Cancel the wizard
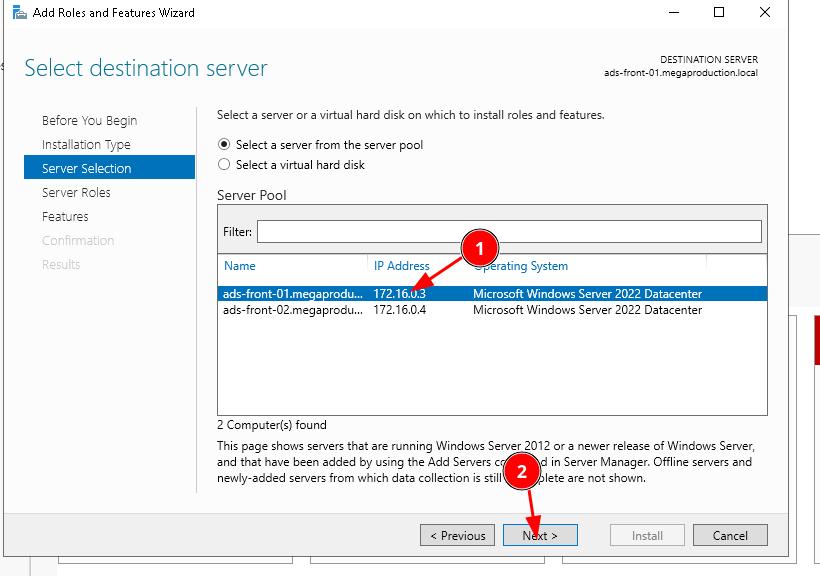 pyautogui.click(x=730, y=536)
